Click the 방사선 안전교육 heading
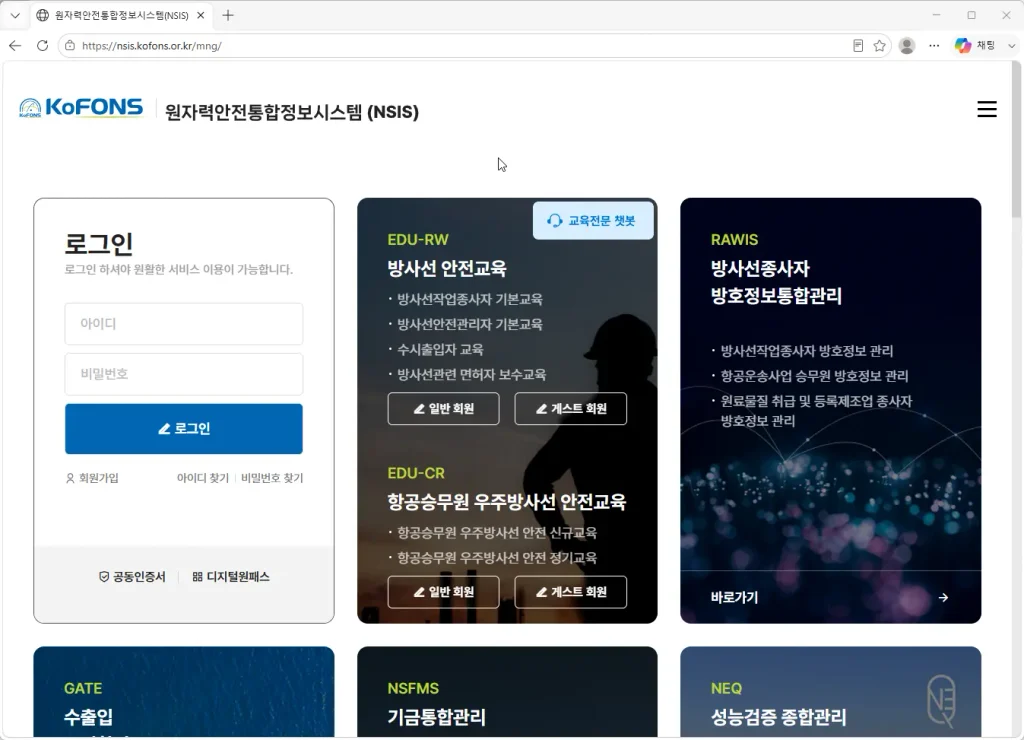Screen dimensions: 1024x740 447,268
